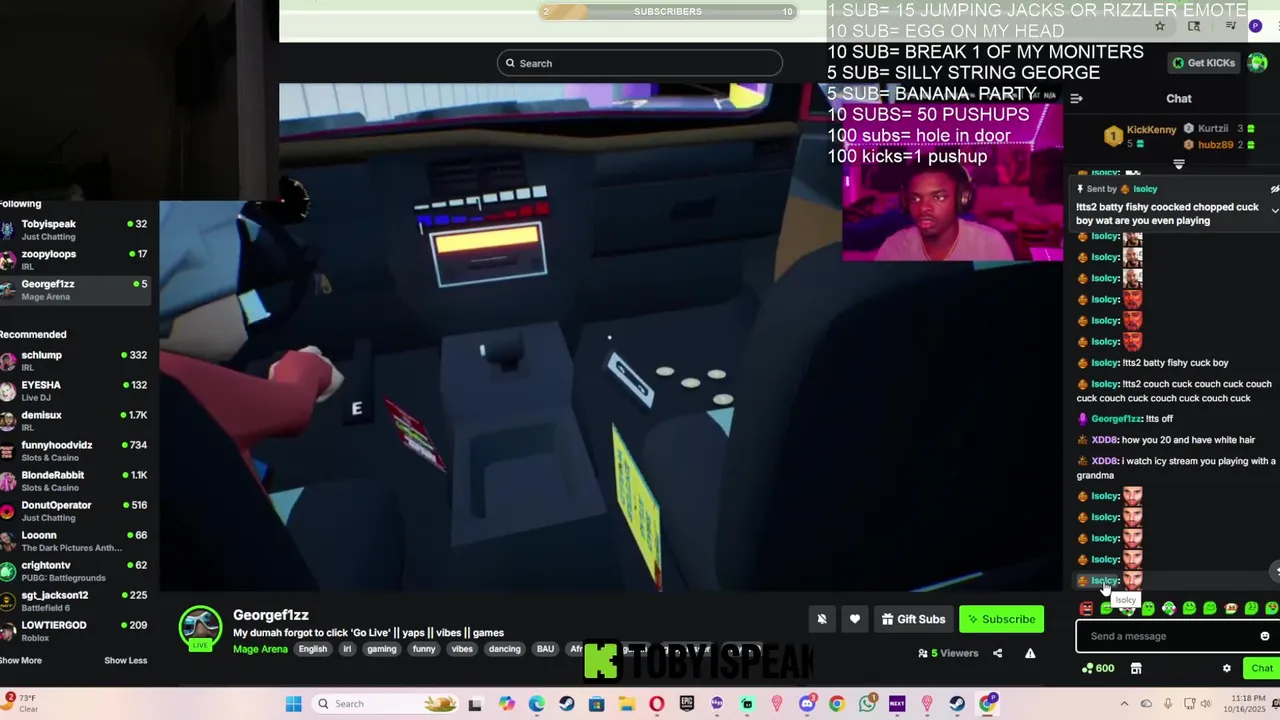Open BlondeRabbit recommended channel

pyautogui.click(x=75, y=481)
